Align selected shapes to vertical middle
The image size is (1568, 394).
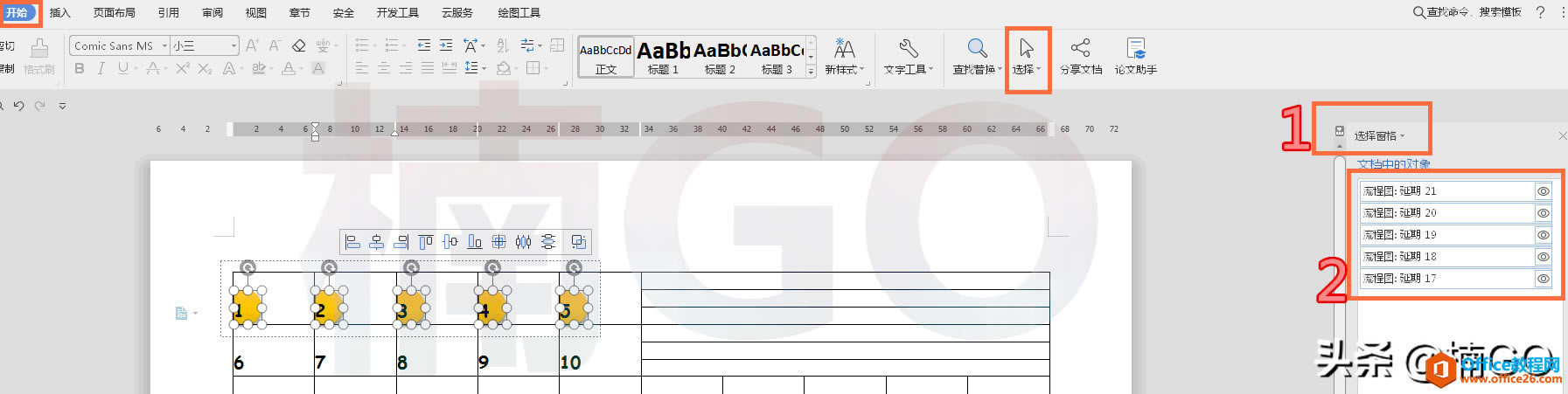coord(449,242)
